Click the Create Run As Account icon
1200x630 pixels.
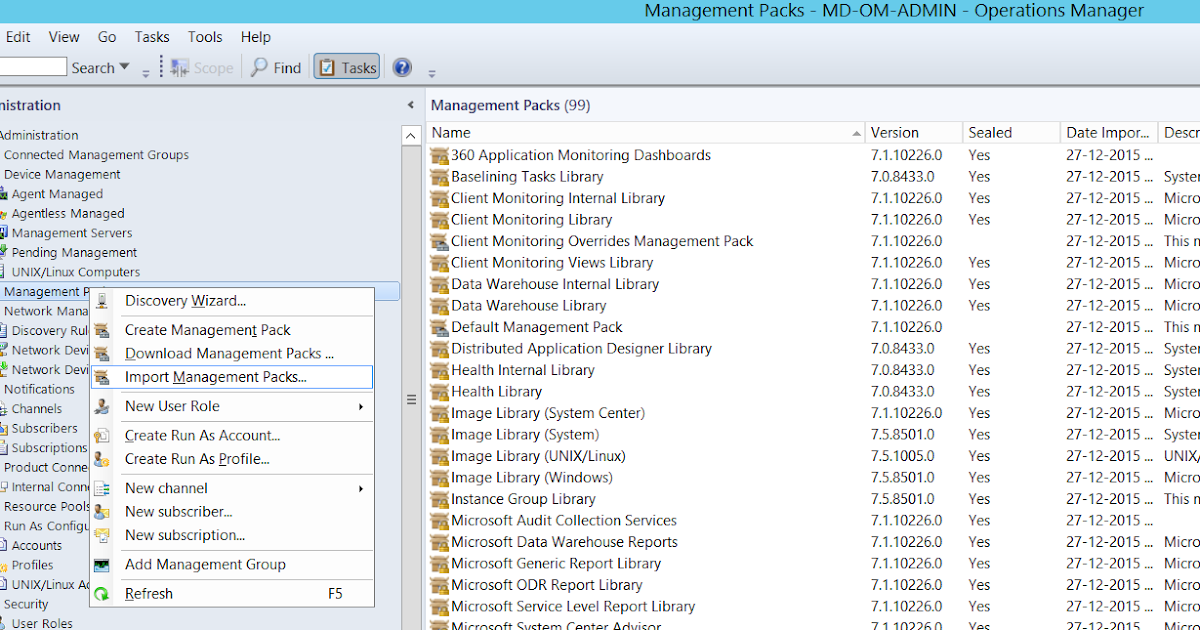[102, 435]
